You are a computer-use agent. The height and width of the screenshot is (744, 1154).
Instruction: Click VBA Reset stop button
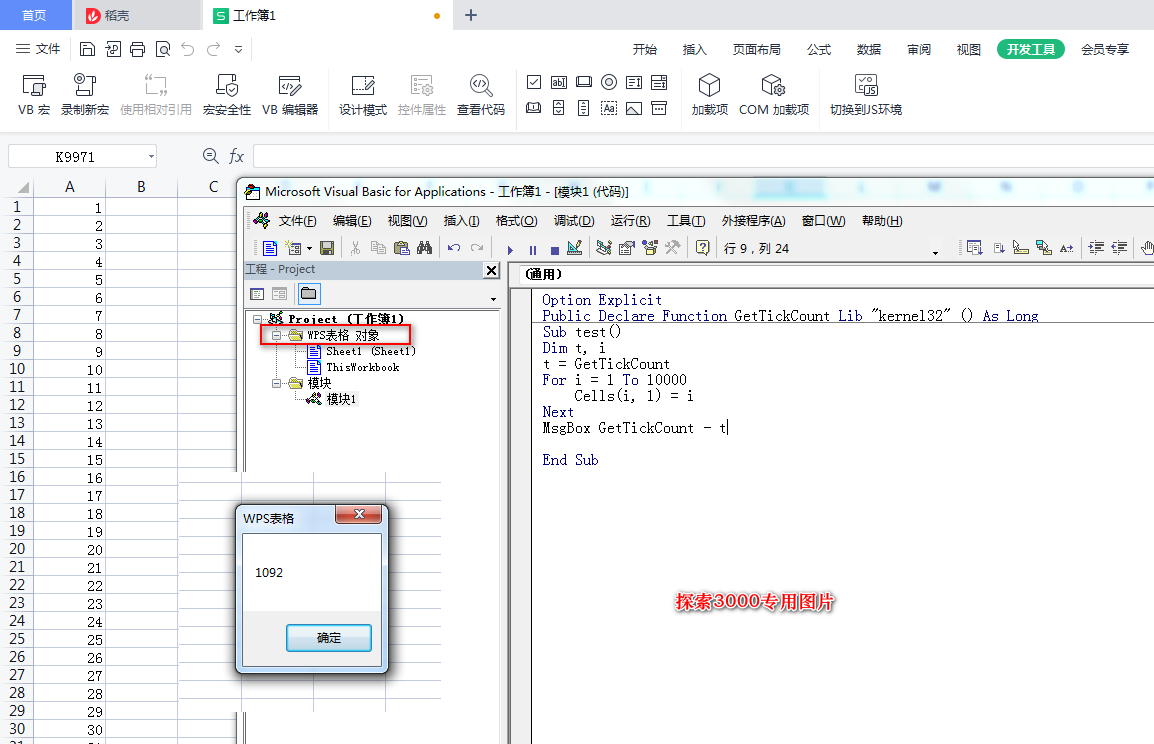click(555, 250)
